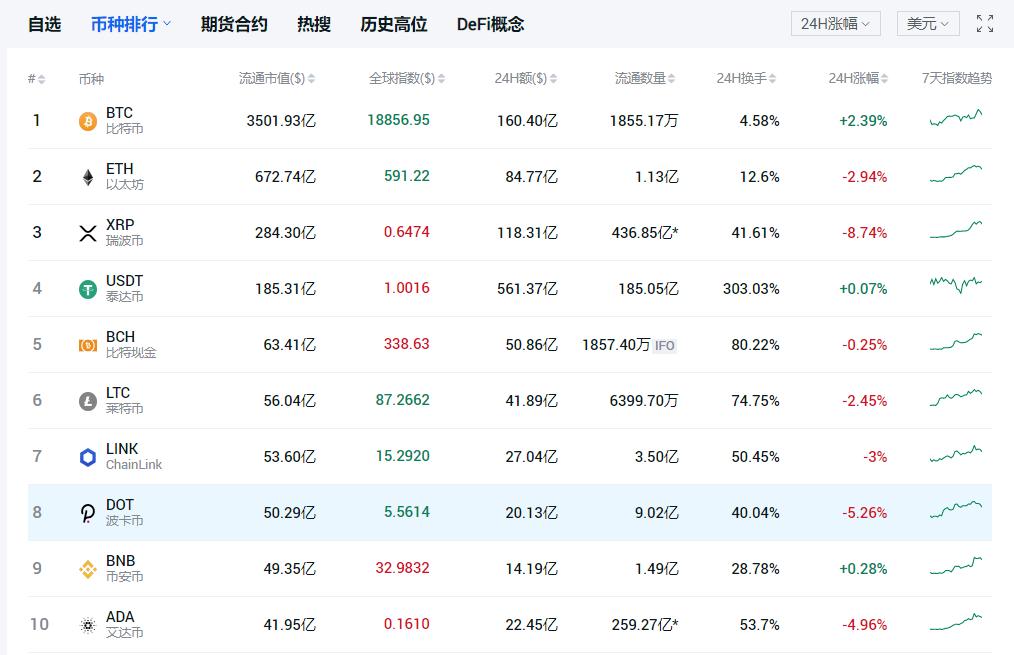The height and width of the screenshot is (655, 1014).
Task: Click the green USDT Tether icon
Action: (x=88, y=289)
